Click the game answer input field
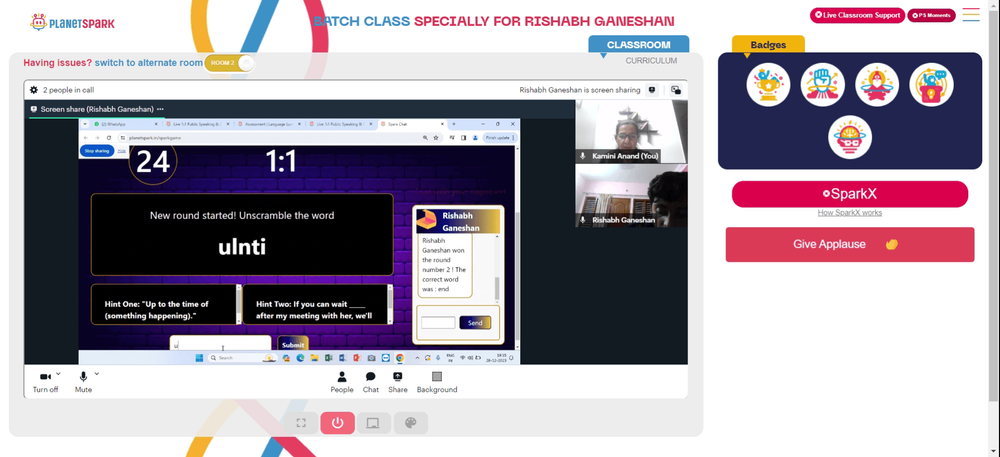 (x=221, y=344)
